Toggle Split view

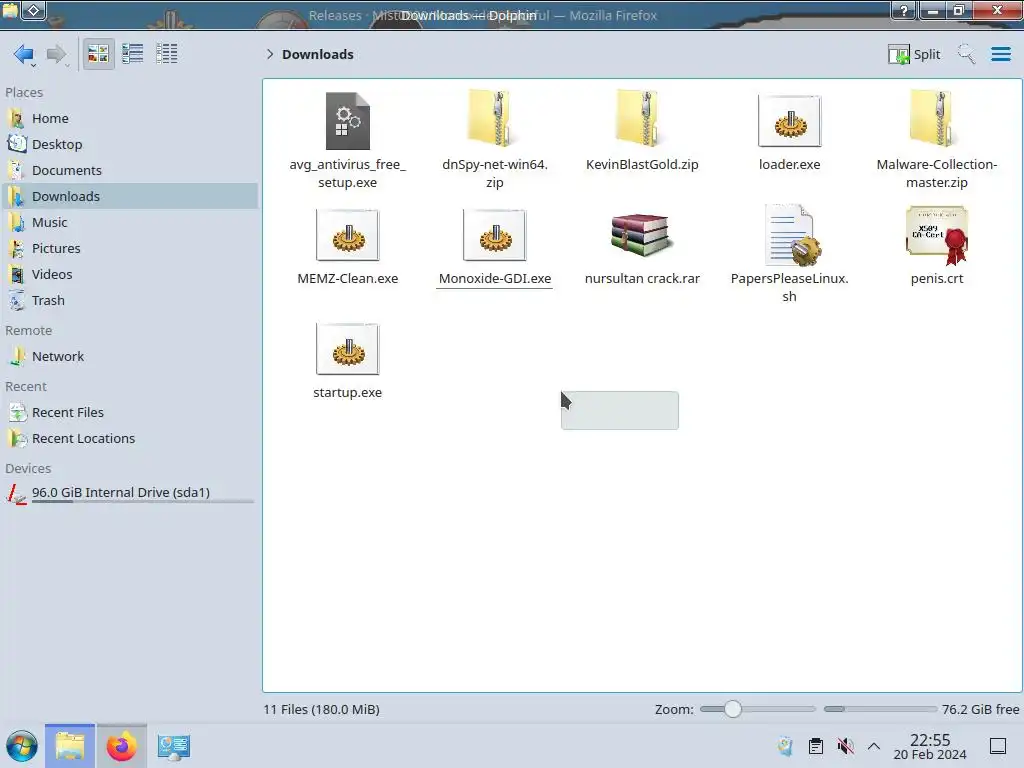914,54
